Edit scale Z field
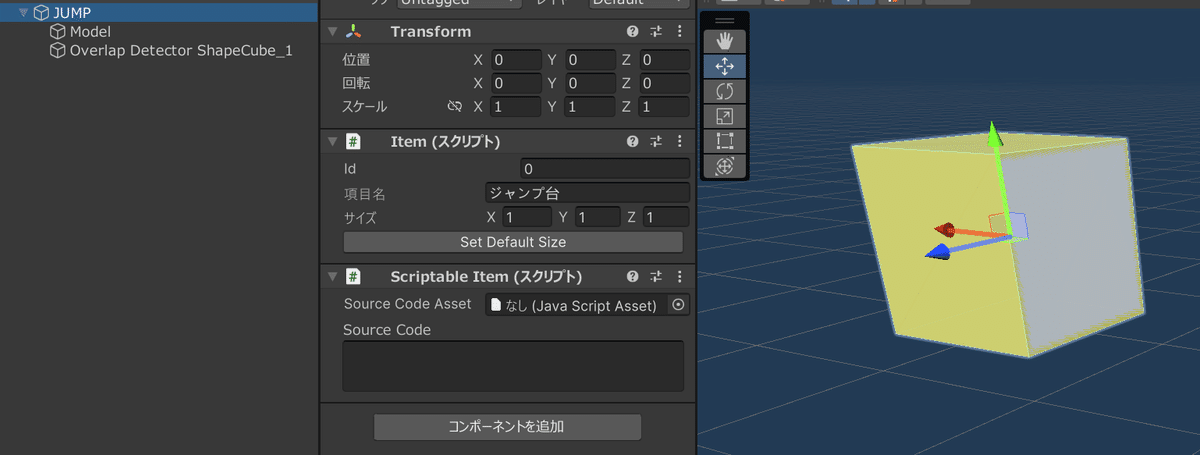1200x455 pixels. point(664,106)
